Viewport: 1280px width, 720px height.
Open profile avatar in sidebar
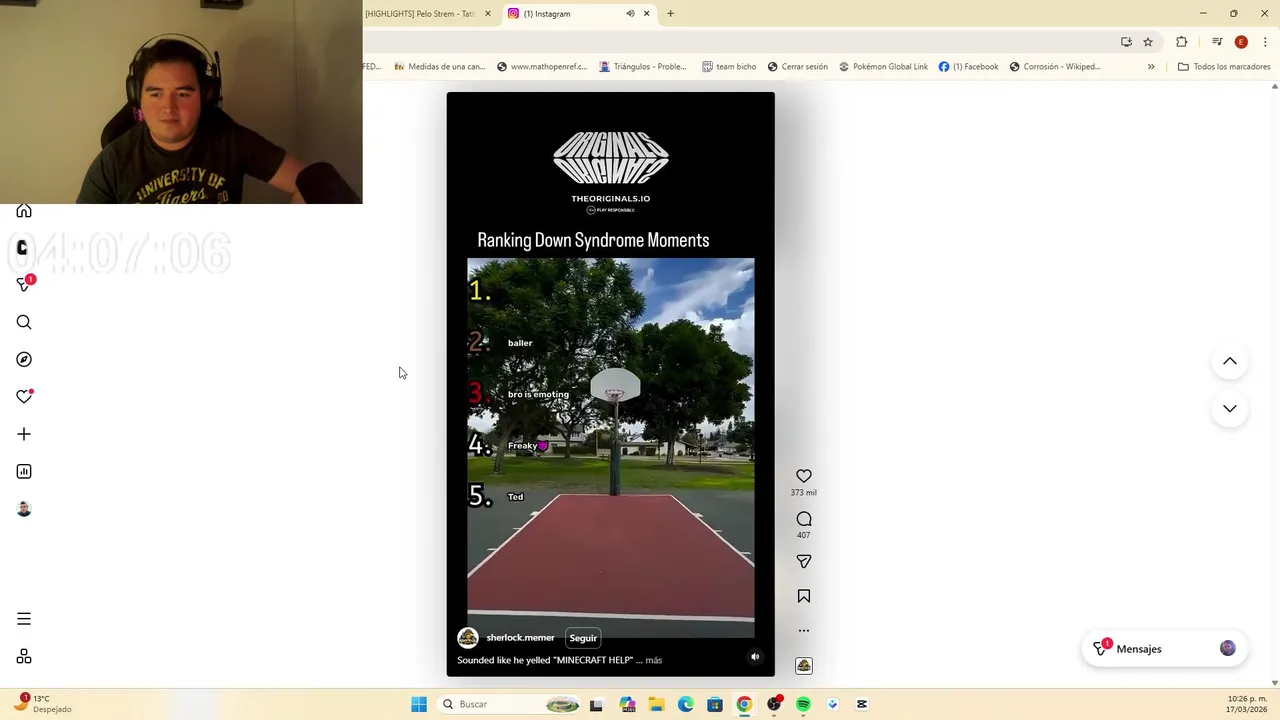24,509
